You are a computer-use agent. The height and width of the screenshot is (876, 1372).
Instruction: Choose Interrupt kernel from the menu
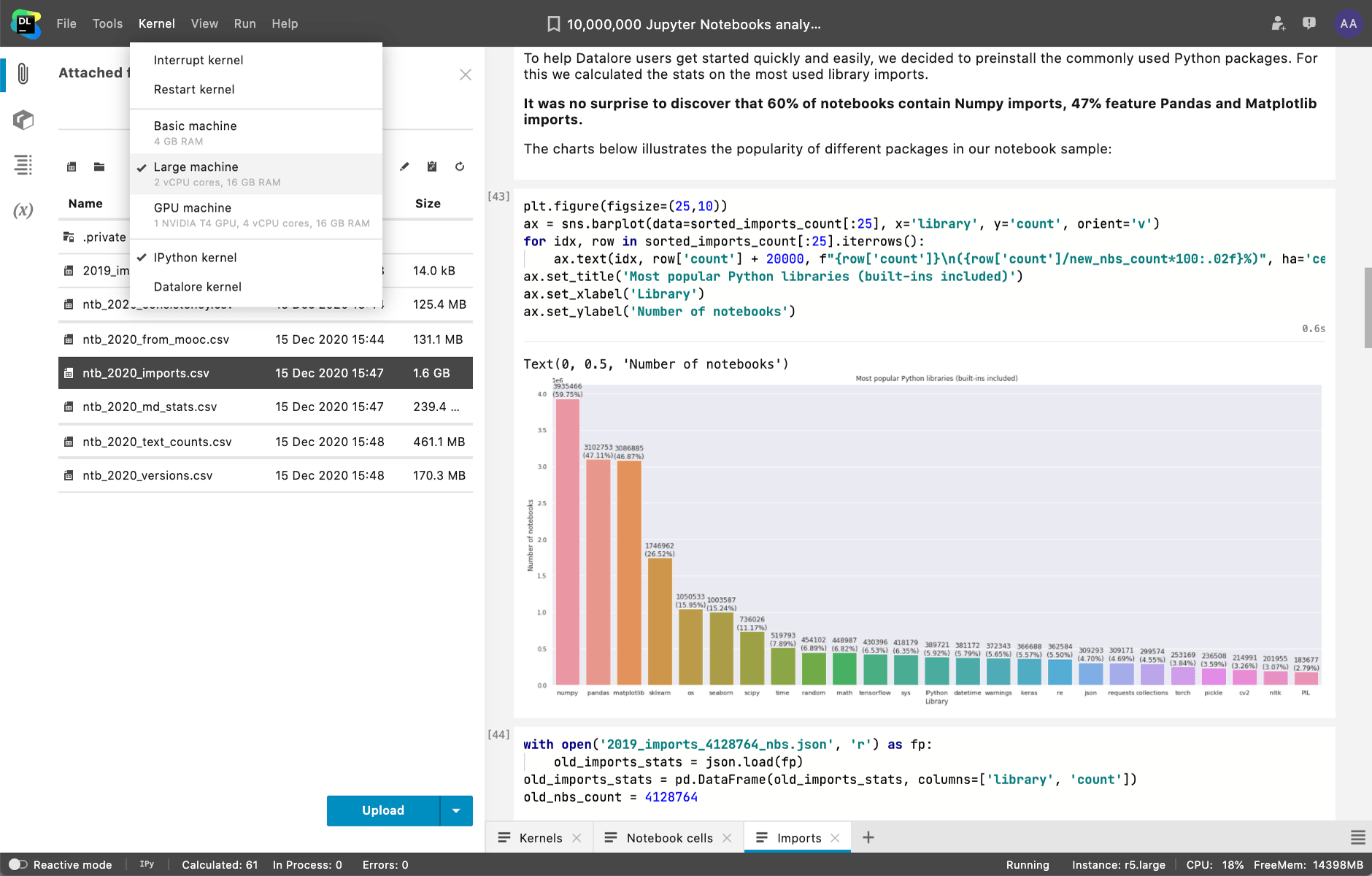(x=256, y=60)
